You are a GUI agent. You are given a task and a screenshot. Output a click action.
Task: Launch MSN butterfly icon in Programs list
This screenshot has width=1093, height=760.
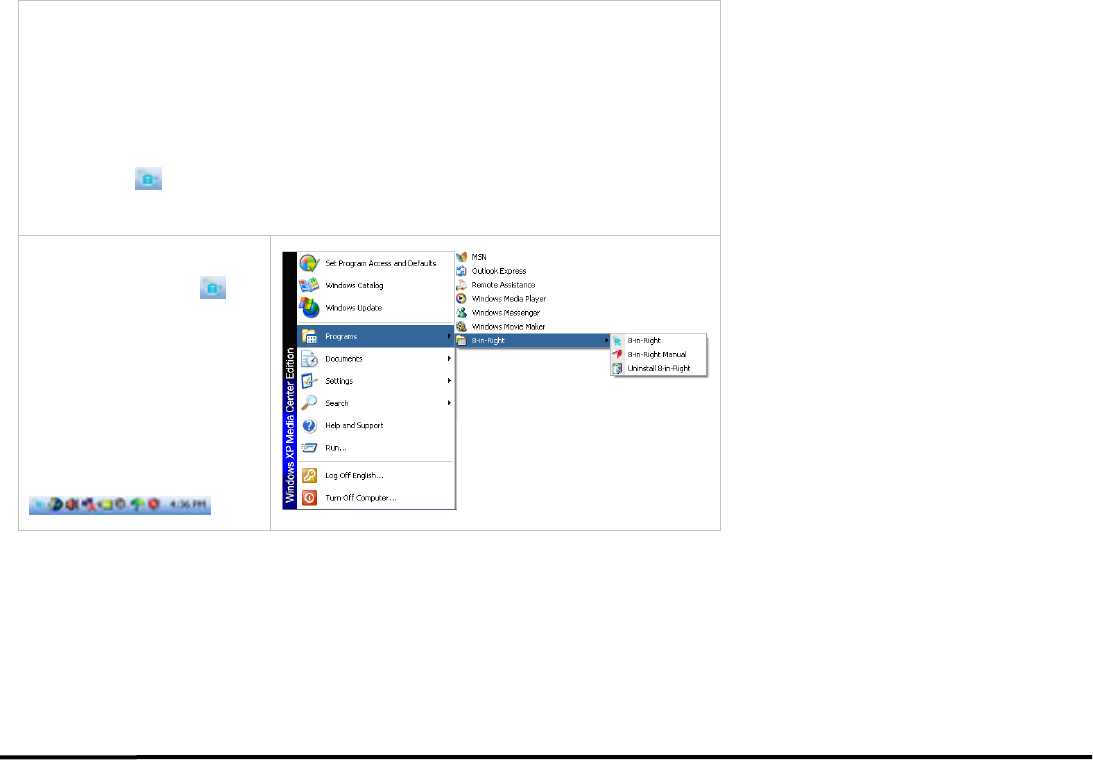pyautogui.click(x=461, y=257)
